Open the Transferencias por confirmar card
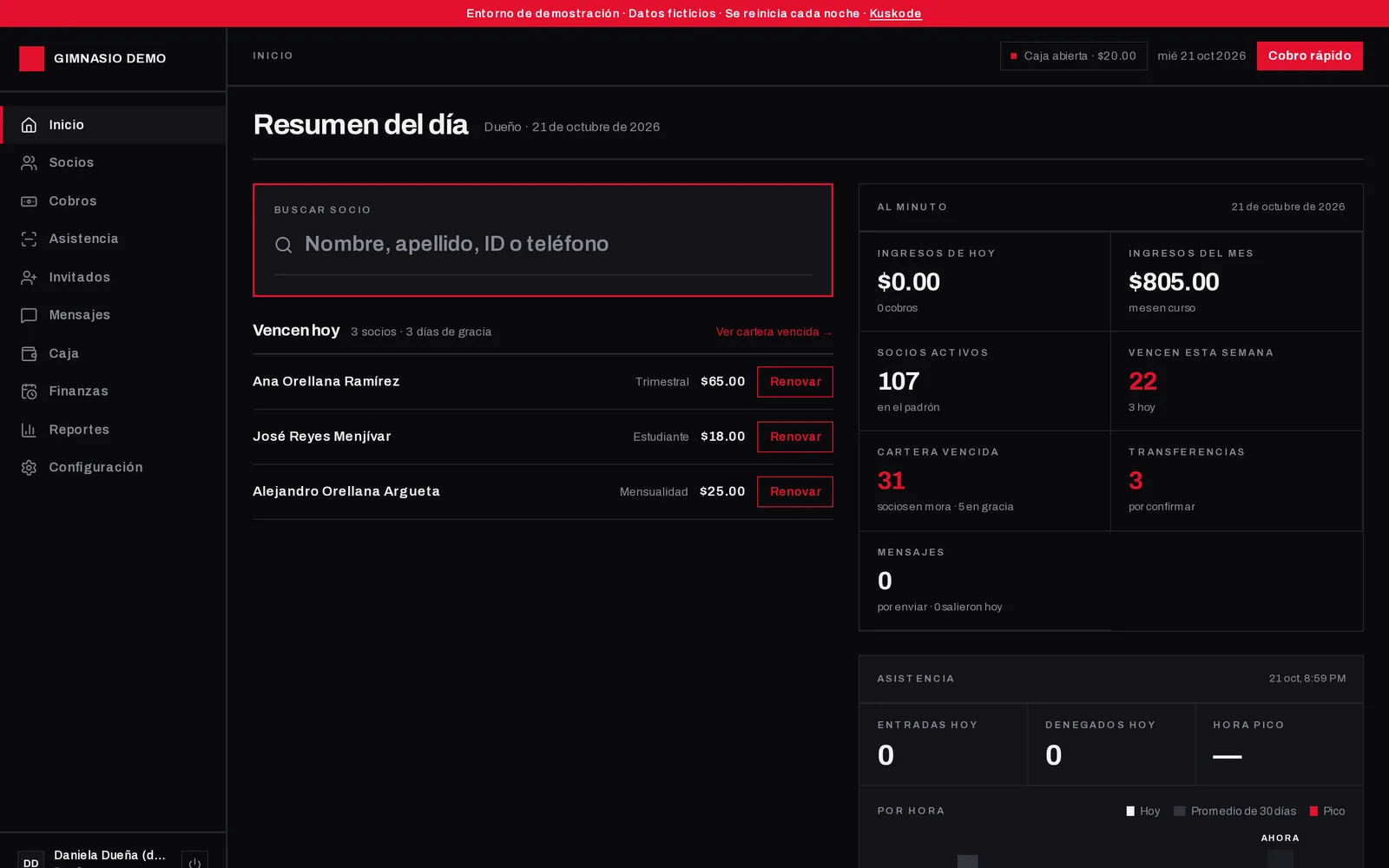Viewport: 1389px width, 868px height. point(1236,481)
